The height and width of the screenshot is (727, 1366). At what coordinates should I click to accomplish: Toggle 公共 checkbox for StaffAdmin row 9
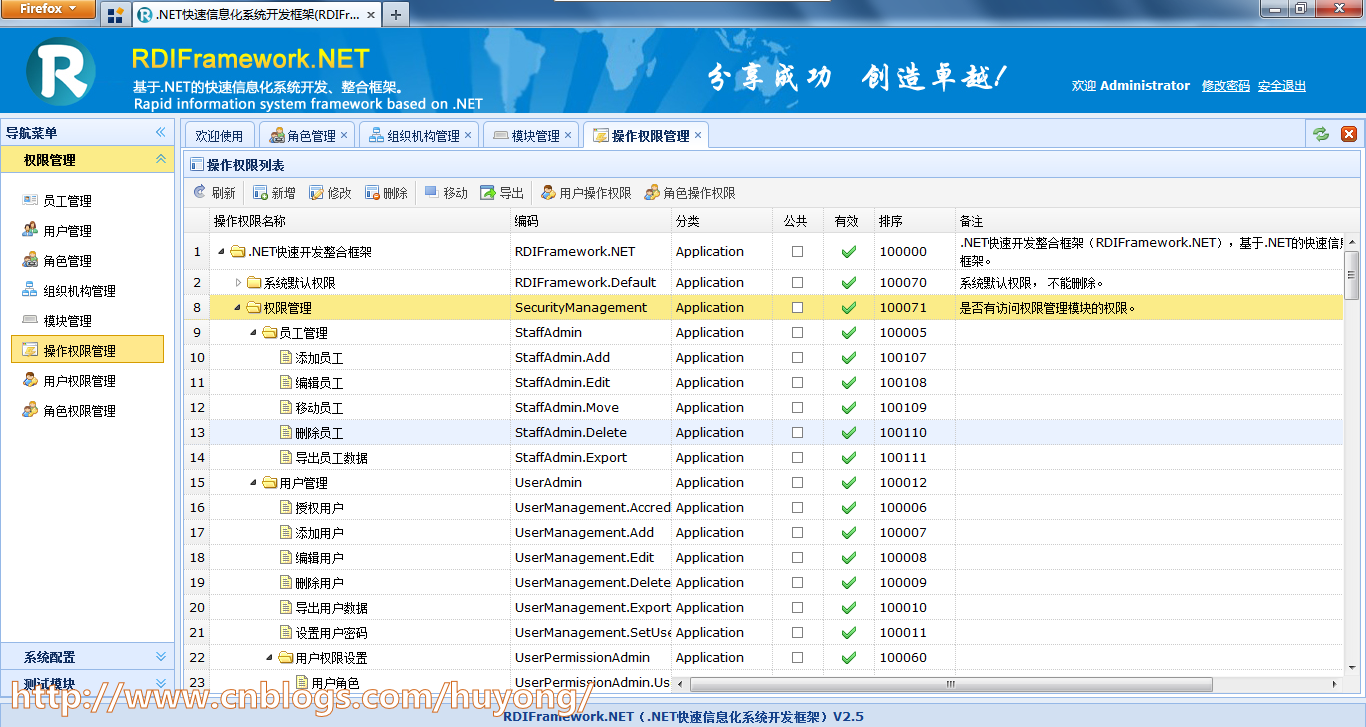(797, 333)
